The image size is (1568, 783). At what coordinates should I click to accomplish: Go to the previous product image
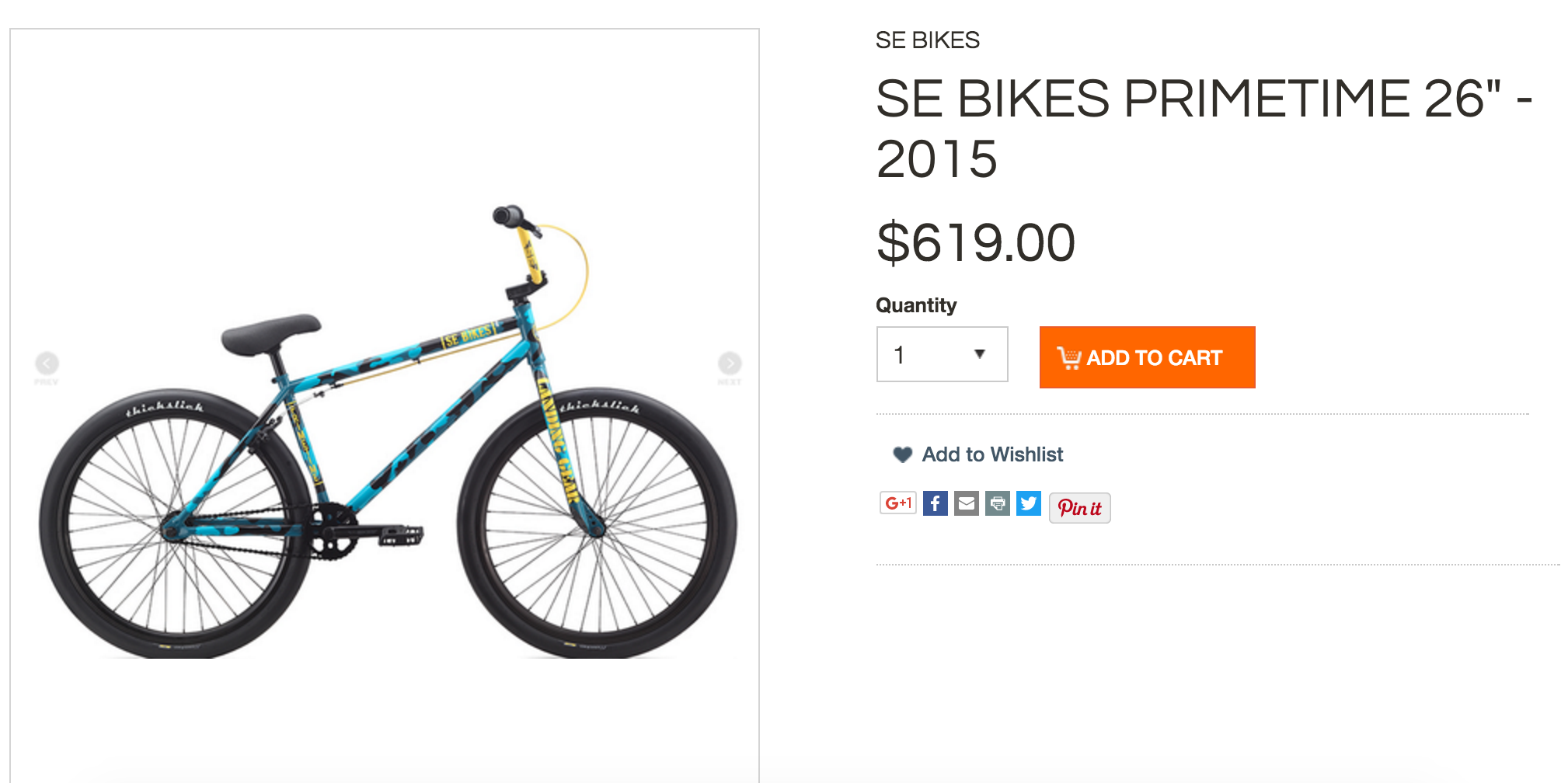(x=47, y=363)
